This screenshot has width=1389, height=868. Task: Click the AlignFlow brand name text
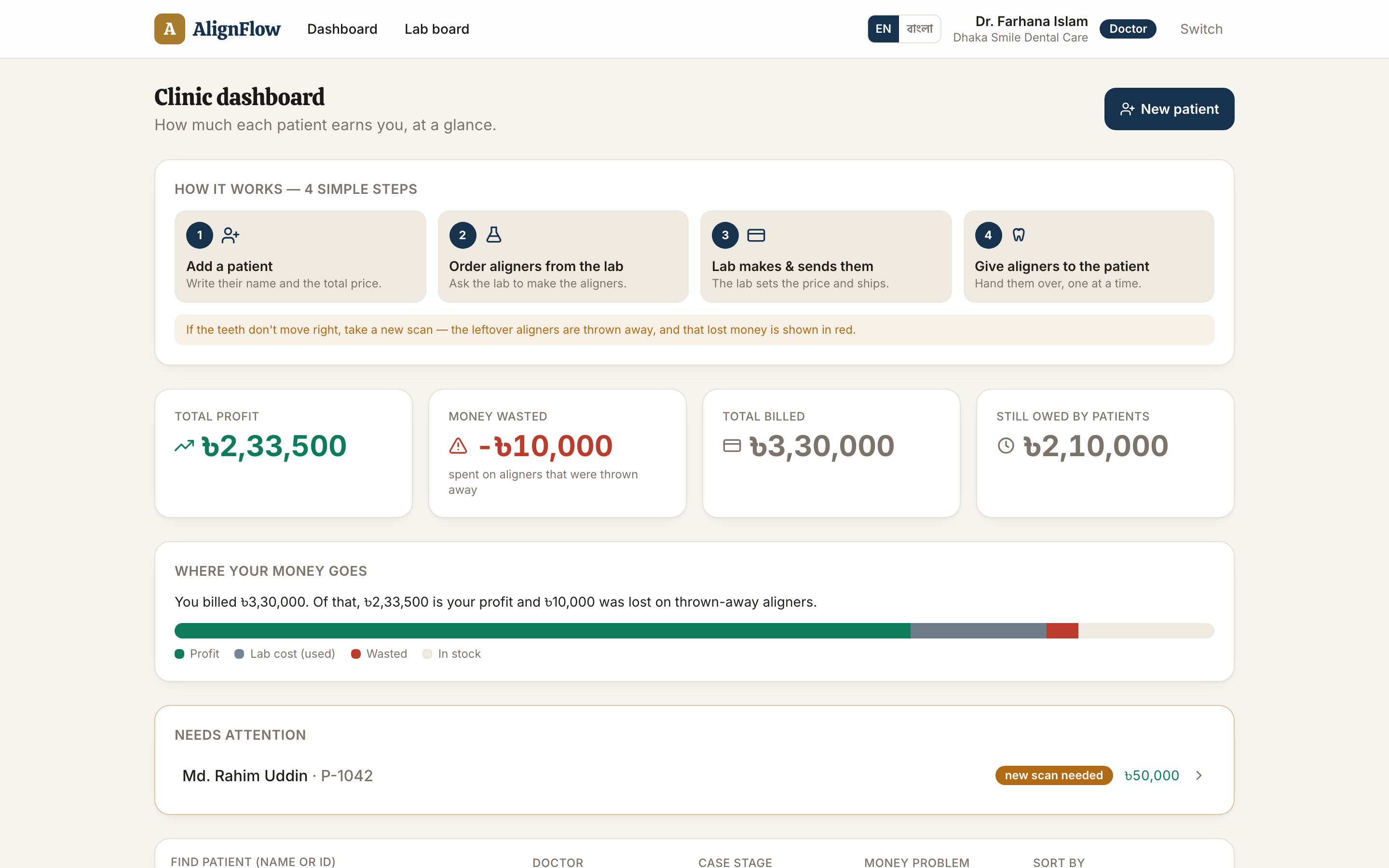tap(236, 29)
